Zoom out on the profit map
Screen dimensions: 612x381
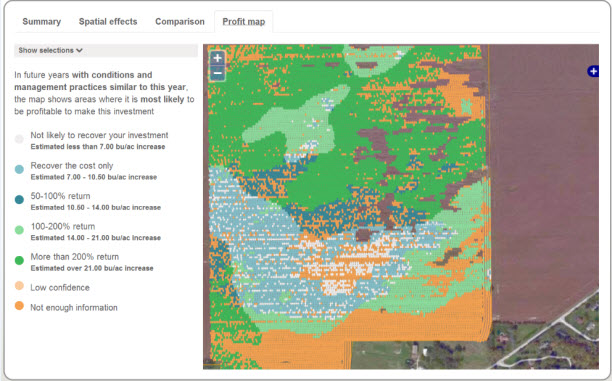click(x=217, y=73)
